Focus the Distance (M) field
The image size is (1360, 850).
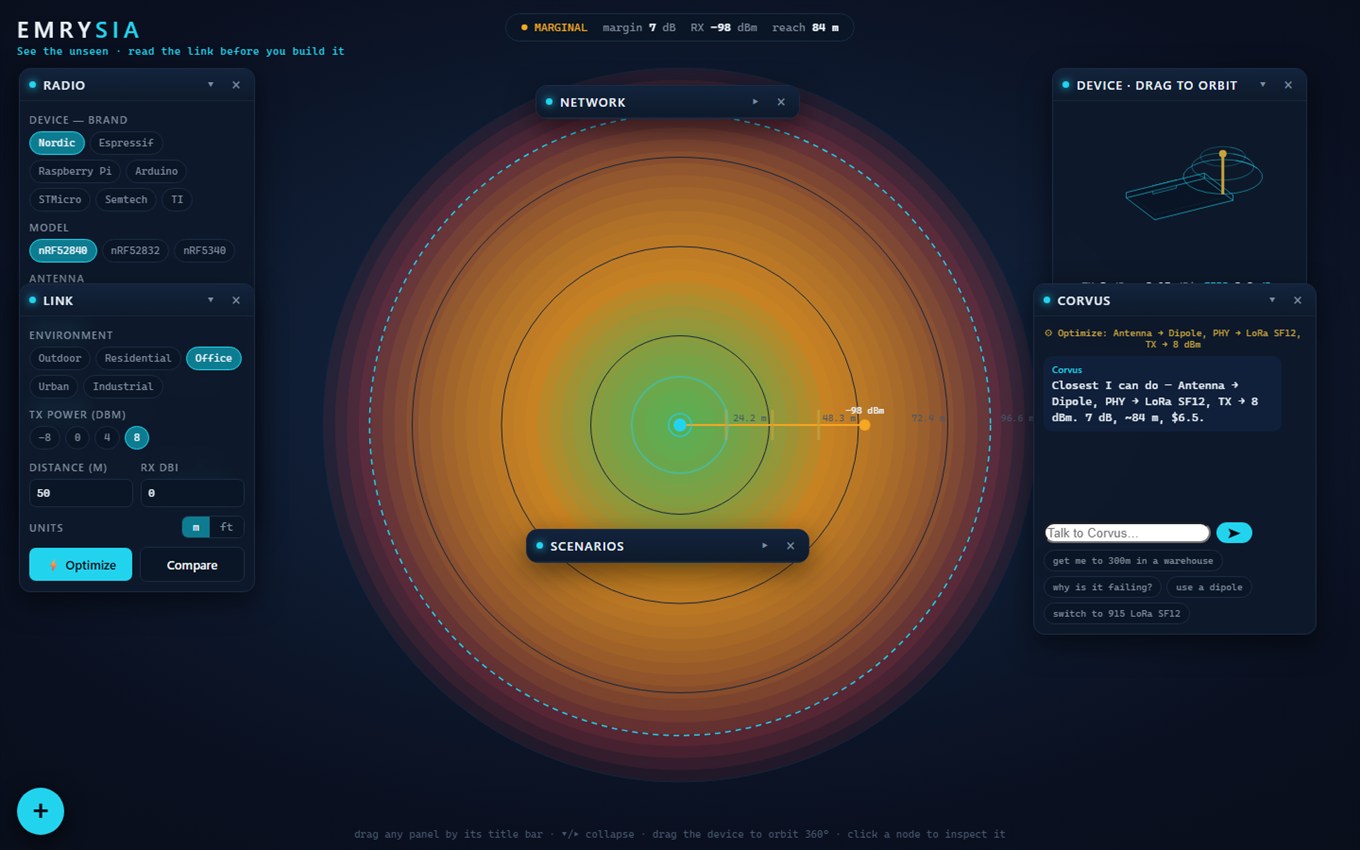(x=81, y=493)
